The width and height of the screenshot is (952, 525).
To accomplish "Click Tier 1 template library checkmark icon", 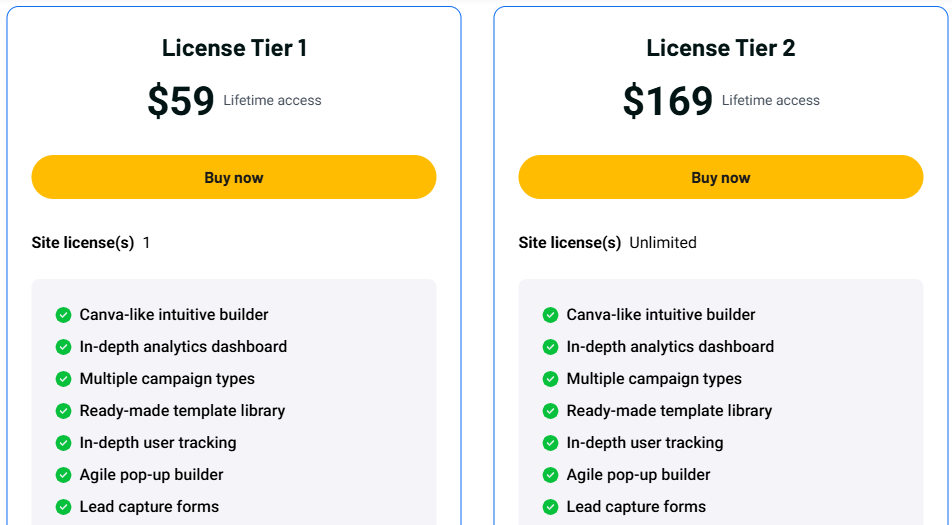I will point(63,411).
